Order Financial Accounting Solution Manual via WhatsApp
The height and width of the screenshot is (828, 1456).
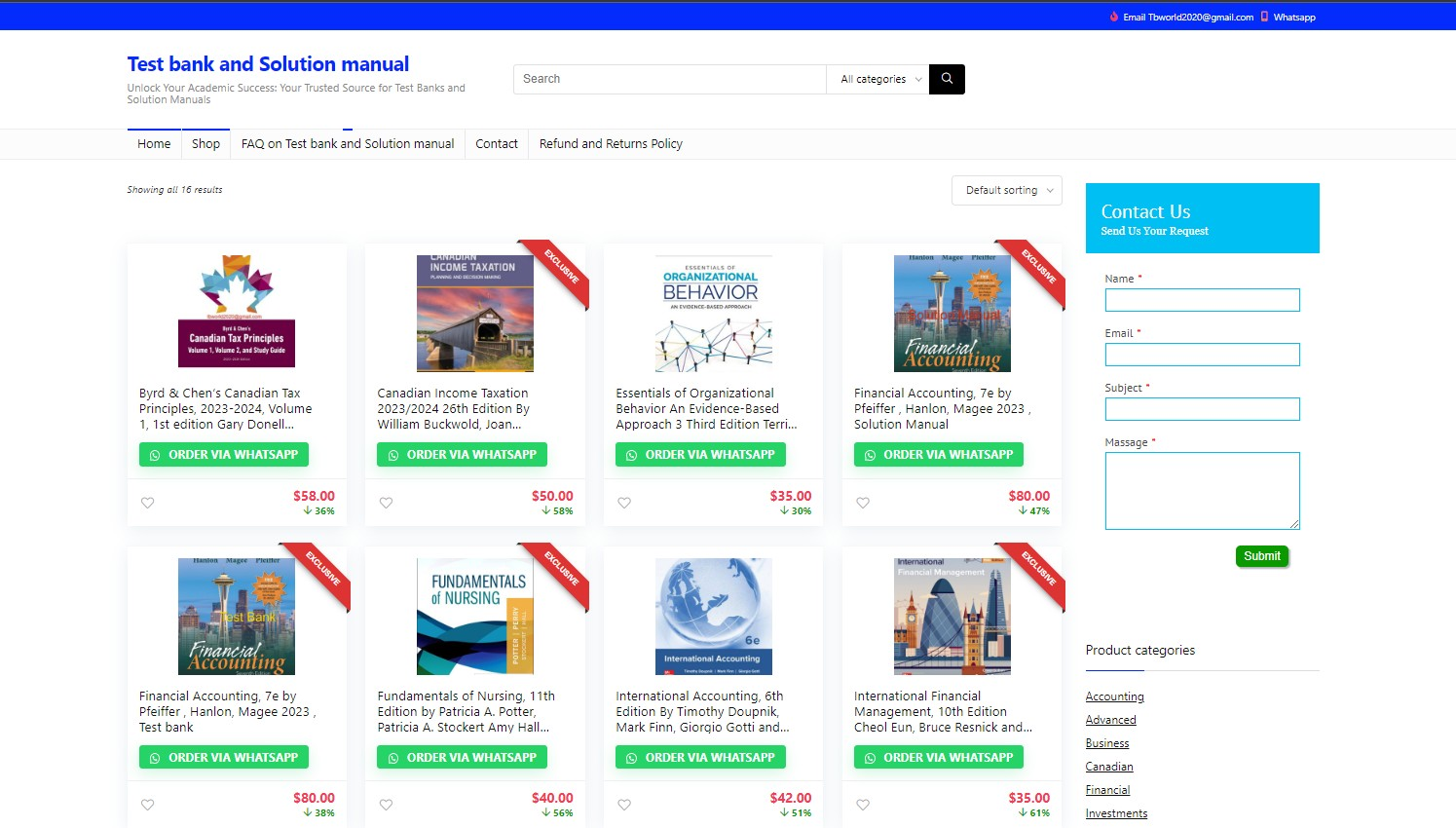[939, 455]
